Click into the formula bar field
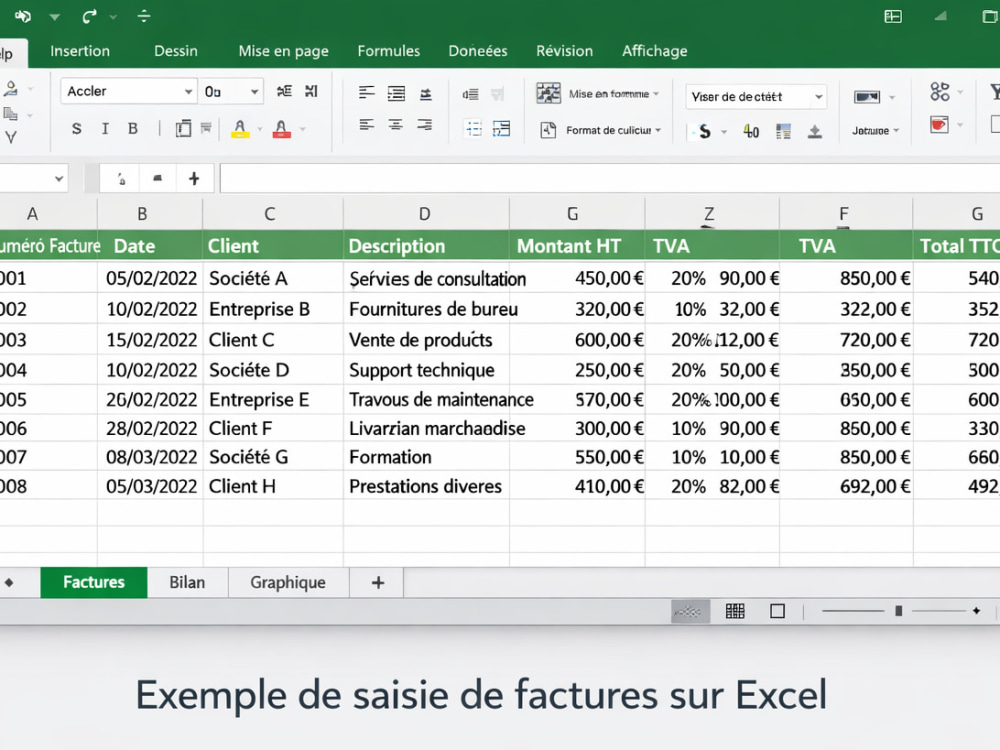 (610, 178)
